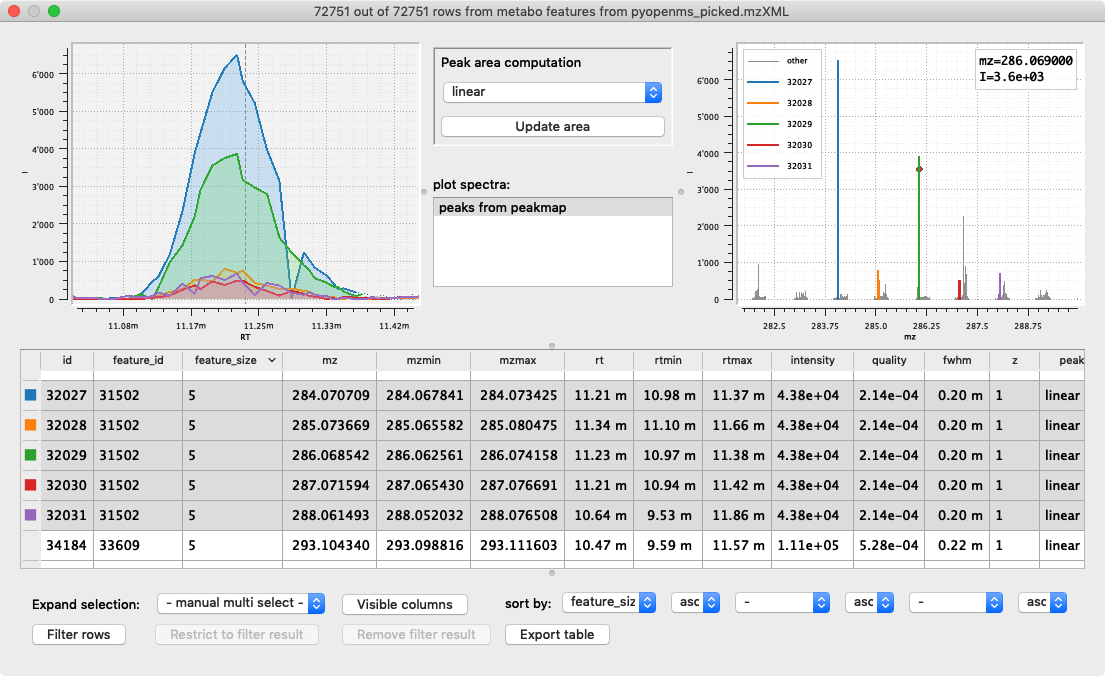Click the purple color swatch of row 32031

point(31,515)
